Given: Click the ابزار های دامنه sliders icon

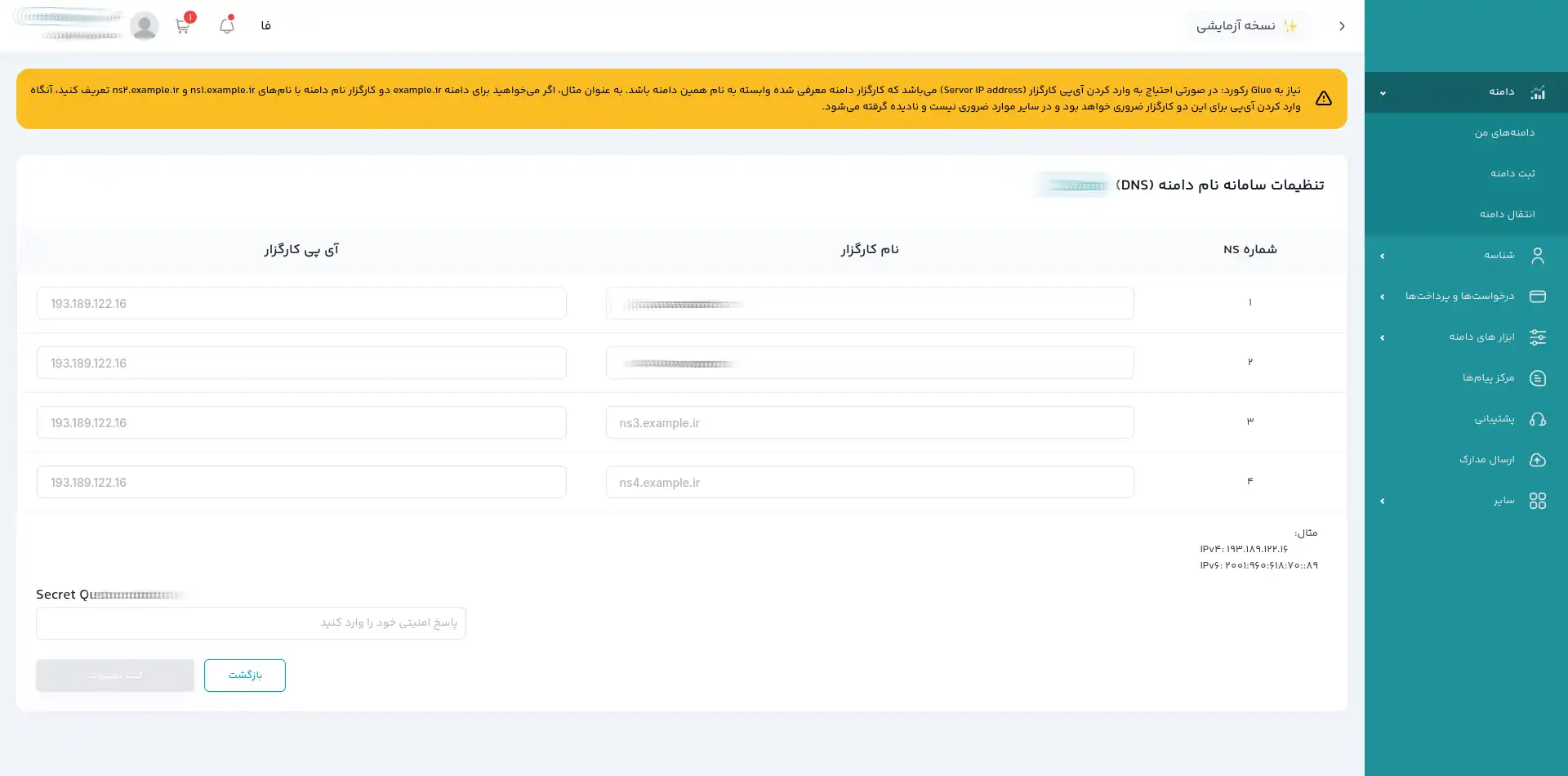Looking at the screenshot, I should click(1537, 337).
